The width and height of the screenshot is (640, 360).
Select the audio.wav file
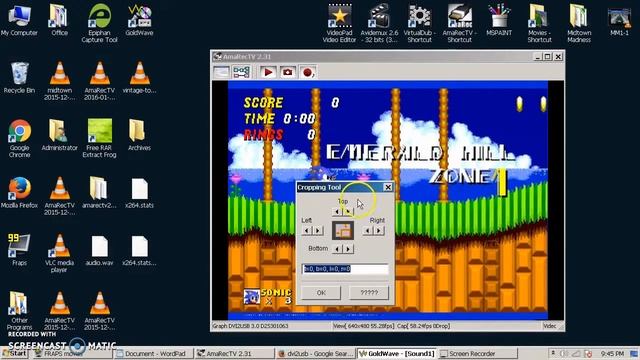[99, 250]
